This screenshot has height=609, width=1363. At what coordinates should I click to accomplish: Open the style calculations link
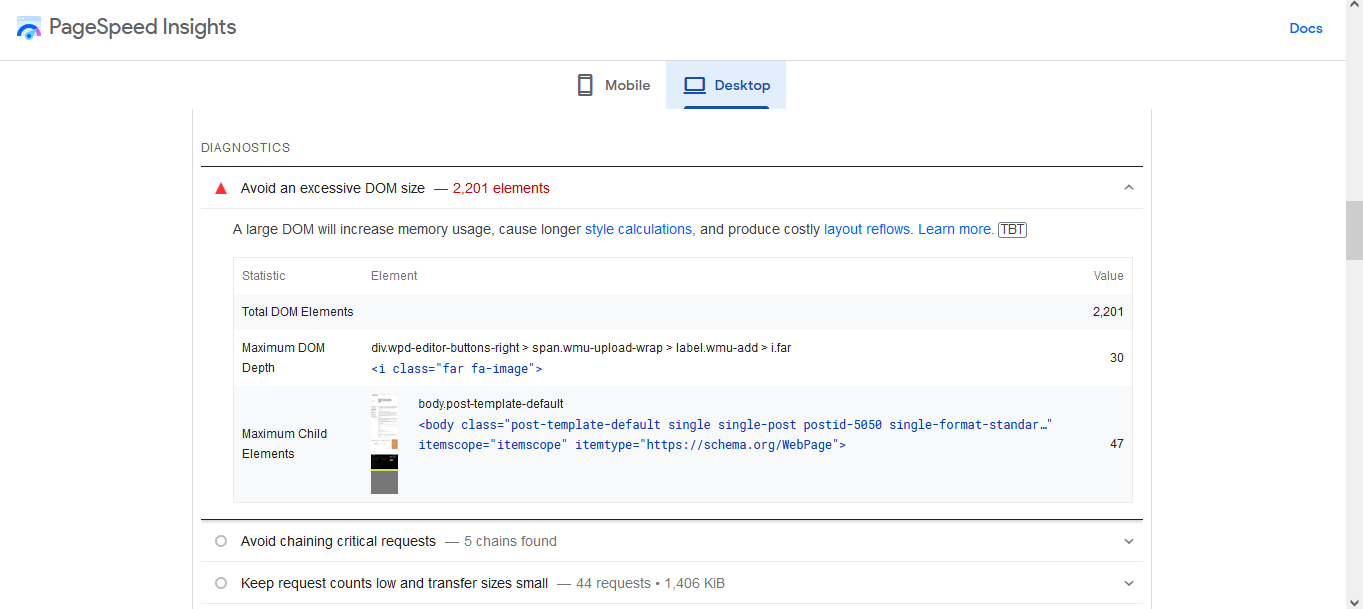tap(639, 229)
